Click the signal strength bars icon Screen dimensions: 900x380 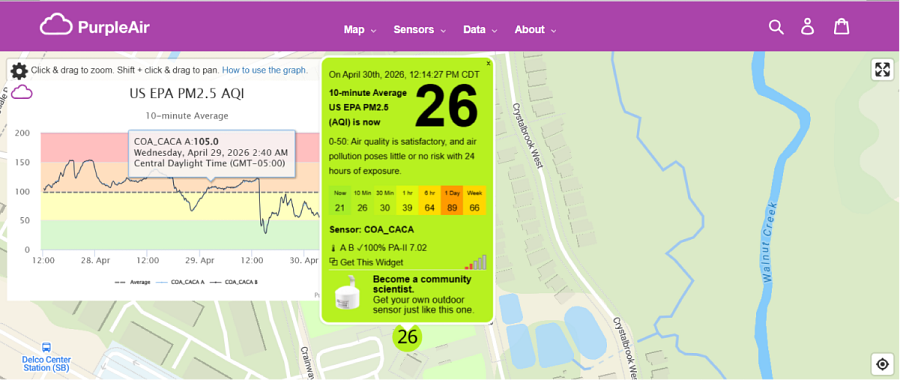[x=476, y=262]
